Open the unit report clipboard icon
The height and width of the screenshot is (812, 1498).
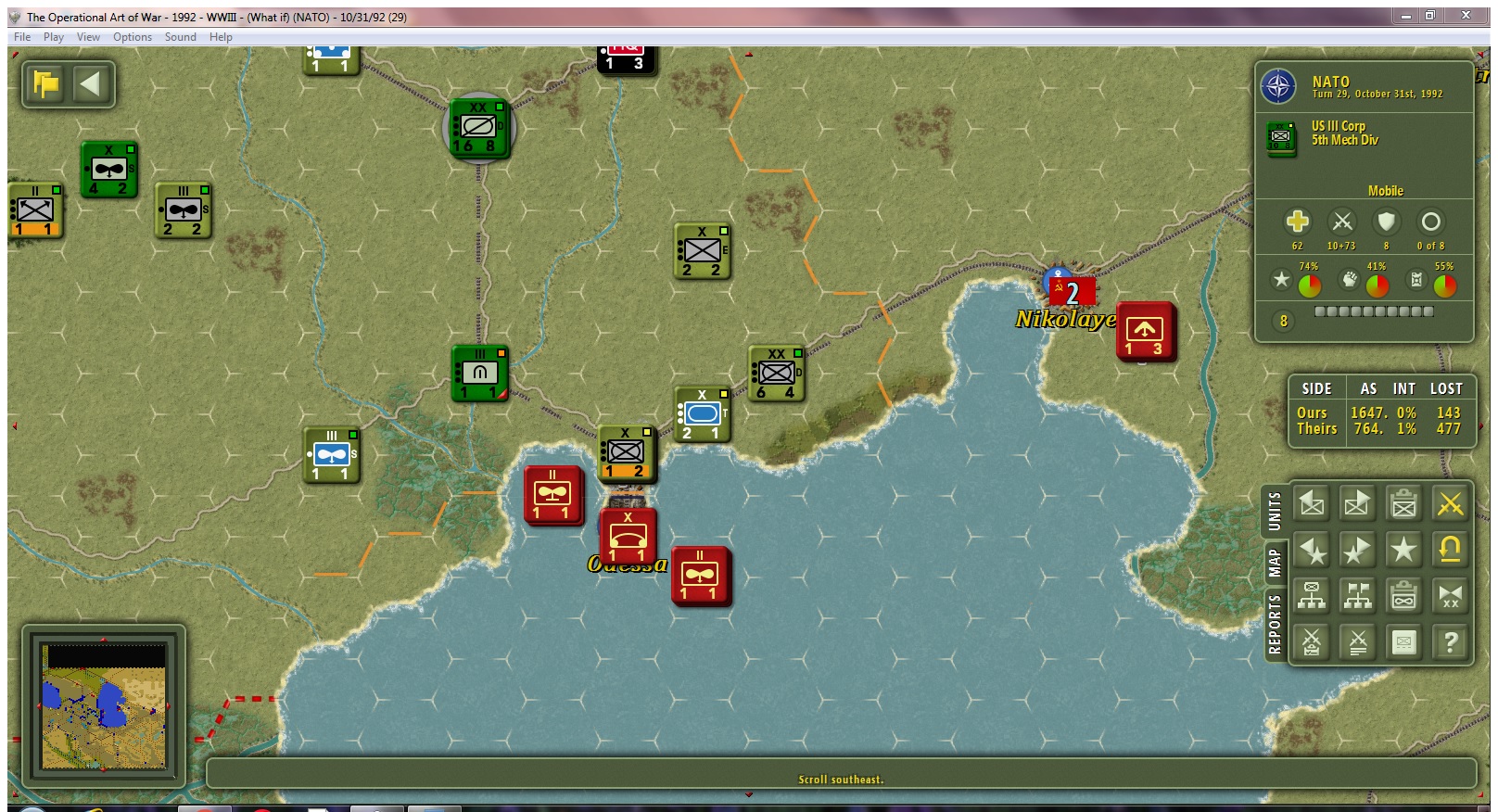[x=1403, y=503]
